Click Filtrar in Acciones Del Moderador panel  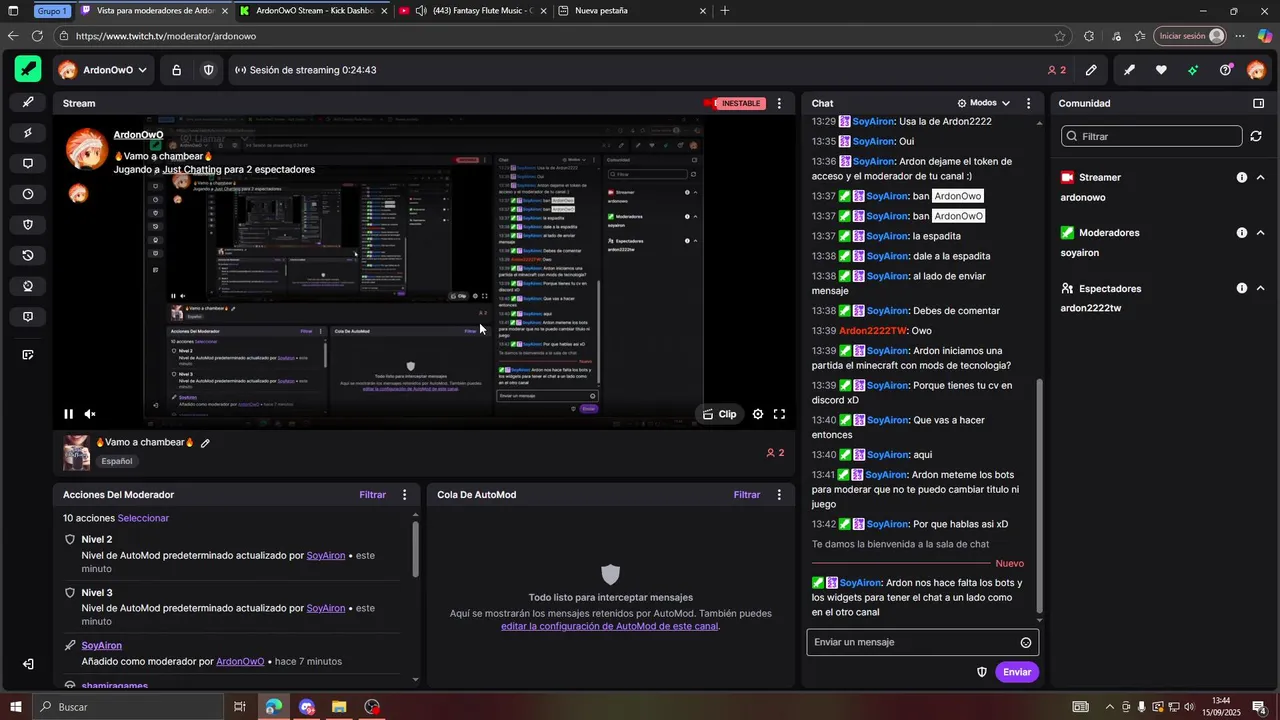373,495
